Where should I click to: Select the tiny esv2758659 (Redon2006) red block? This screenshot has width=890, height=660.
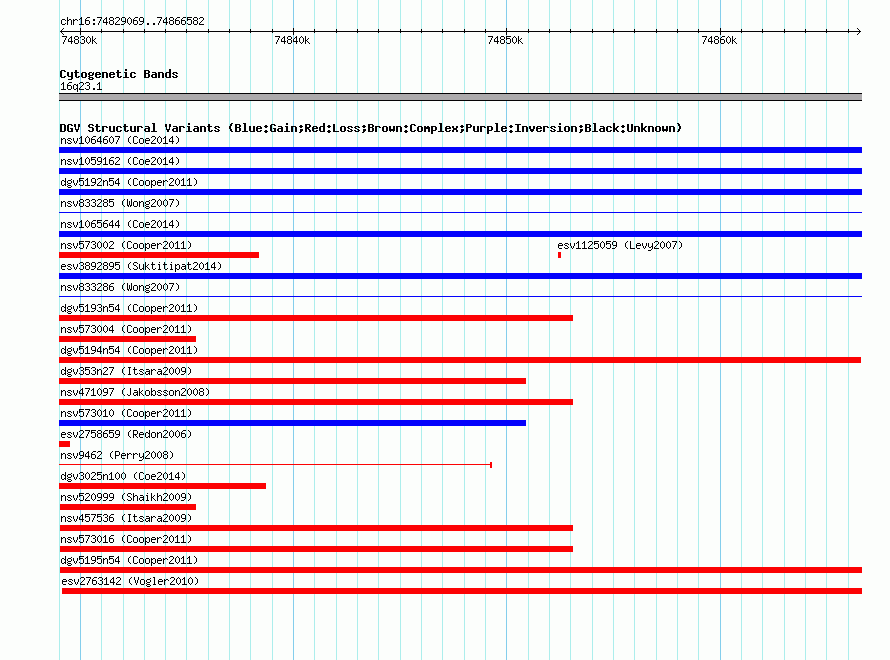pyautogui.click(x=65, y=444)
